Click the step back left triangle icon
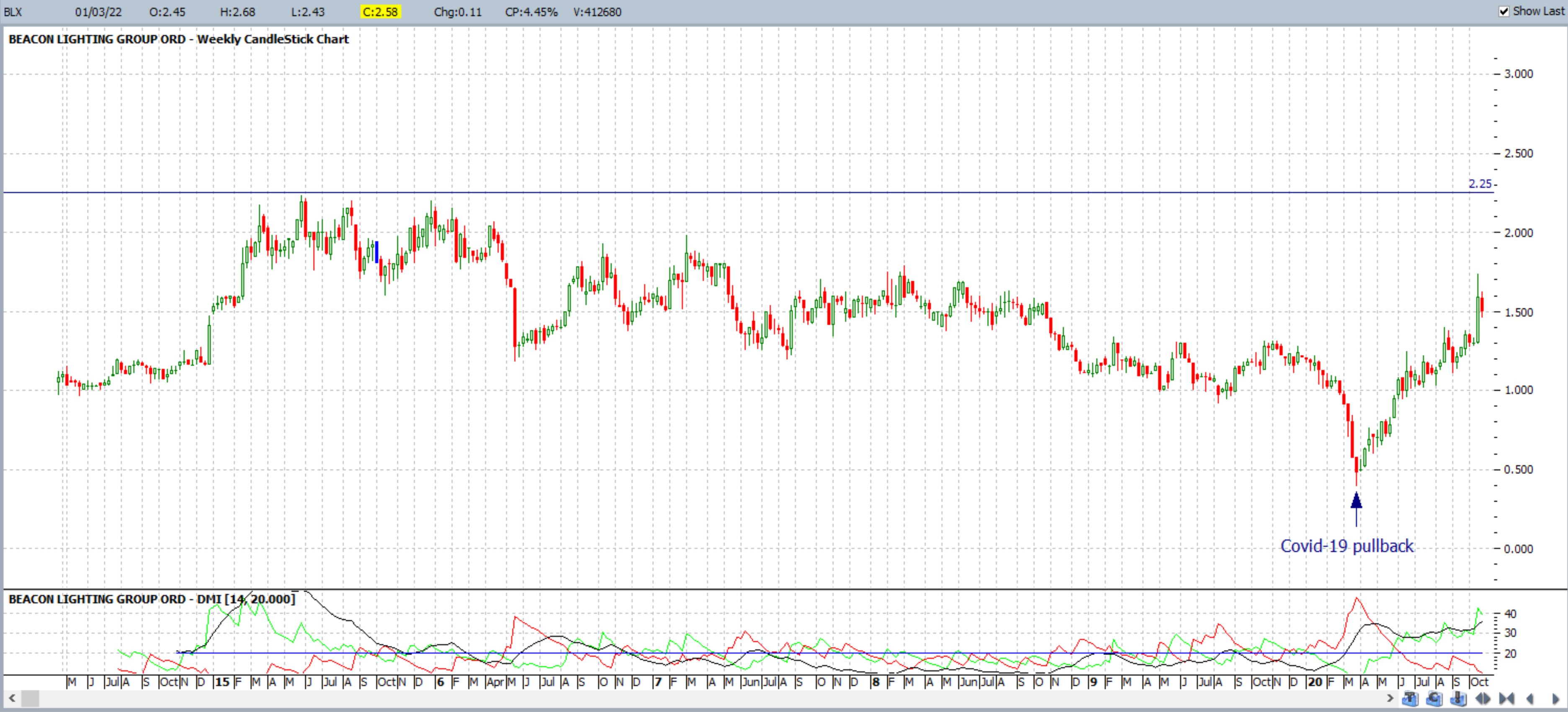 coord(1529,699)
